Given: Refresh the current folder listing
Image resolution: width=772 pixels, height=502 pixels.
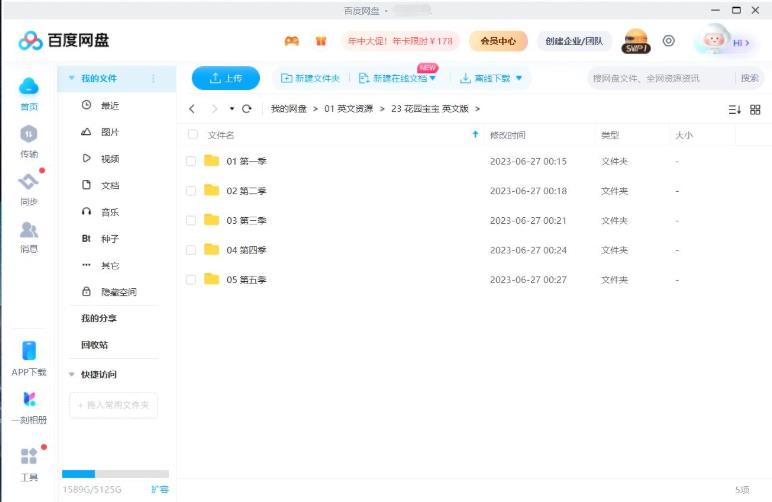Looking at the screenshot, I should (x=247, y=109).
